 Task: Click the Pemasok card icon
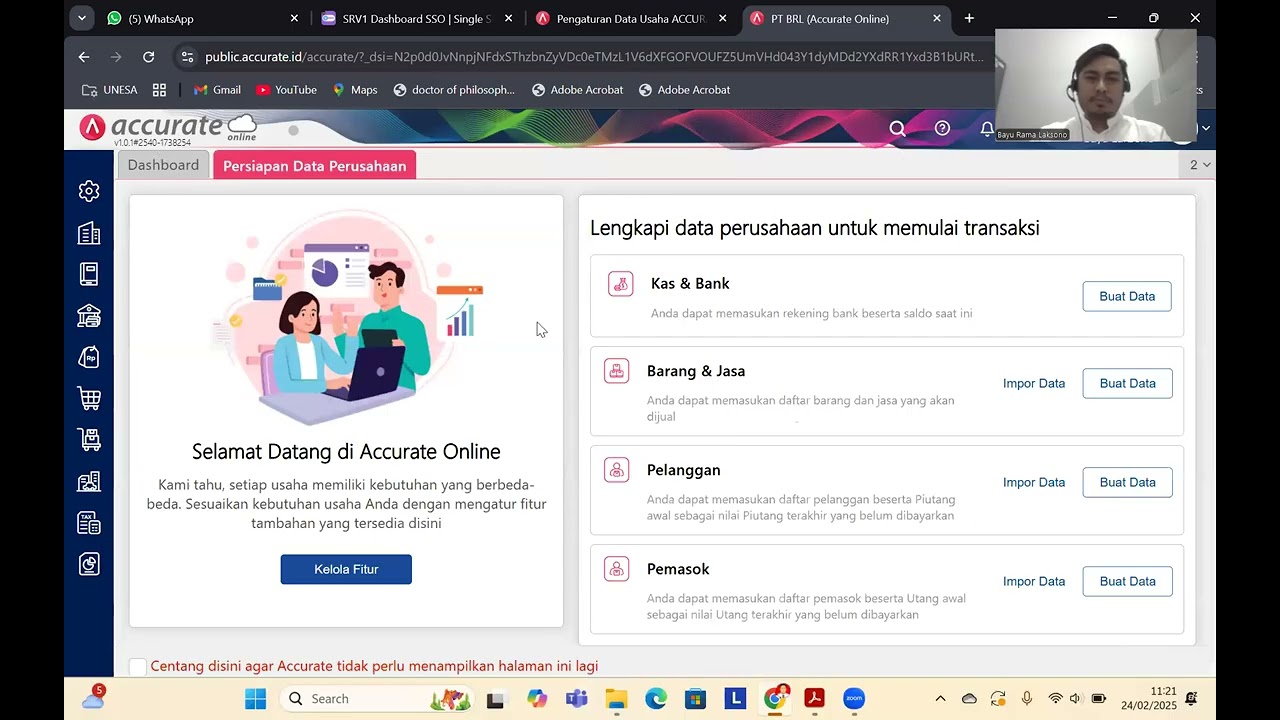pos(617,569)
